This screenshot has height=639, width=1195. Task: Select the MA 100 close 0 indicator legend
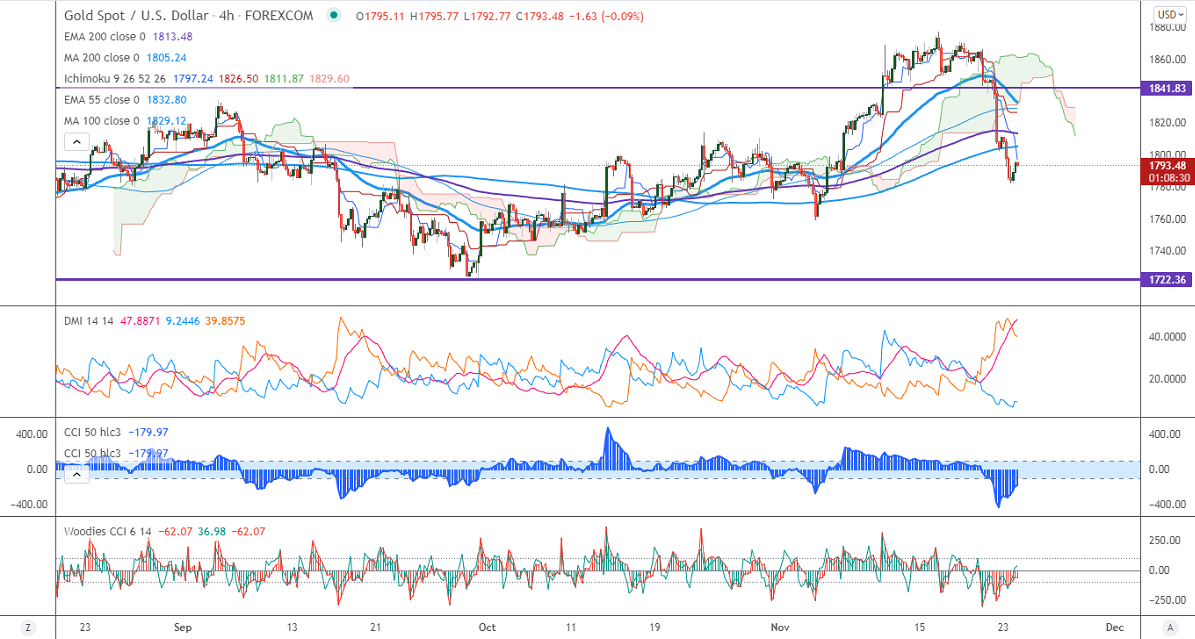click(101, 121)
